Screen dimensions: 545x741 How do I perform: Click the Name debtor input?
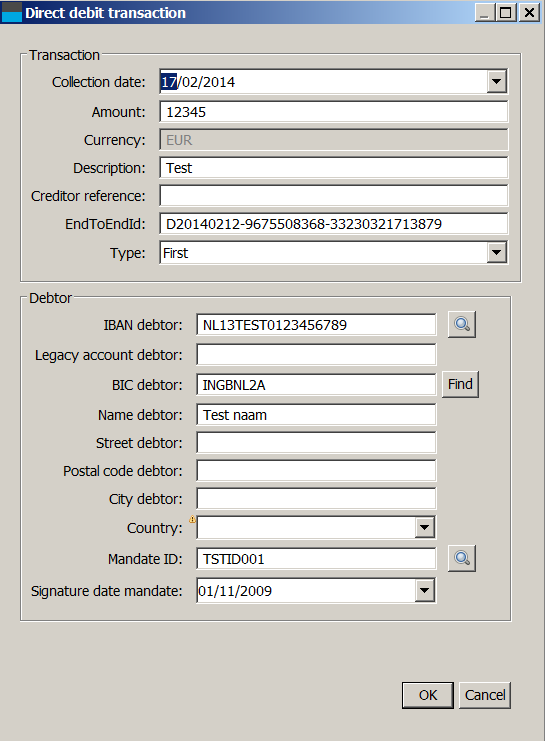coord(316,414)
